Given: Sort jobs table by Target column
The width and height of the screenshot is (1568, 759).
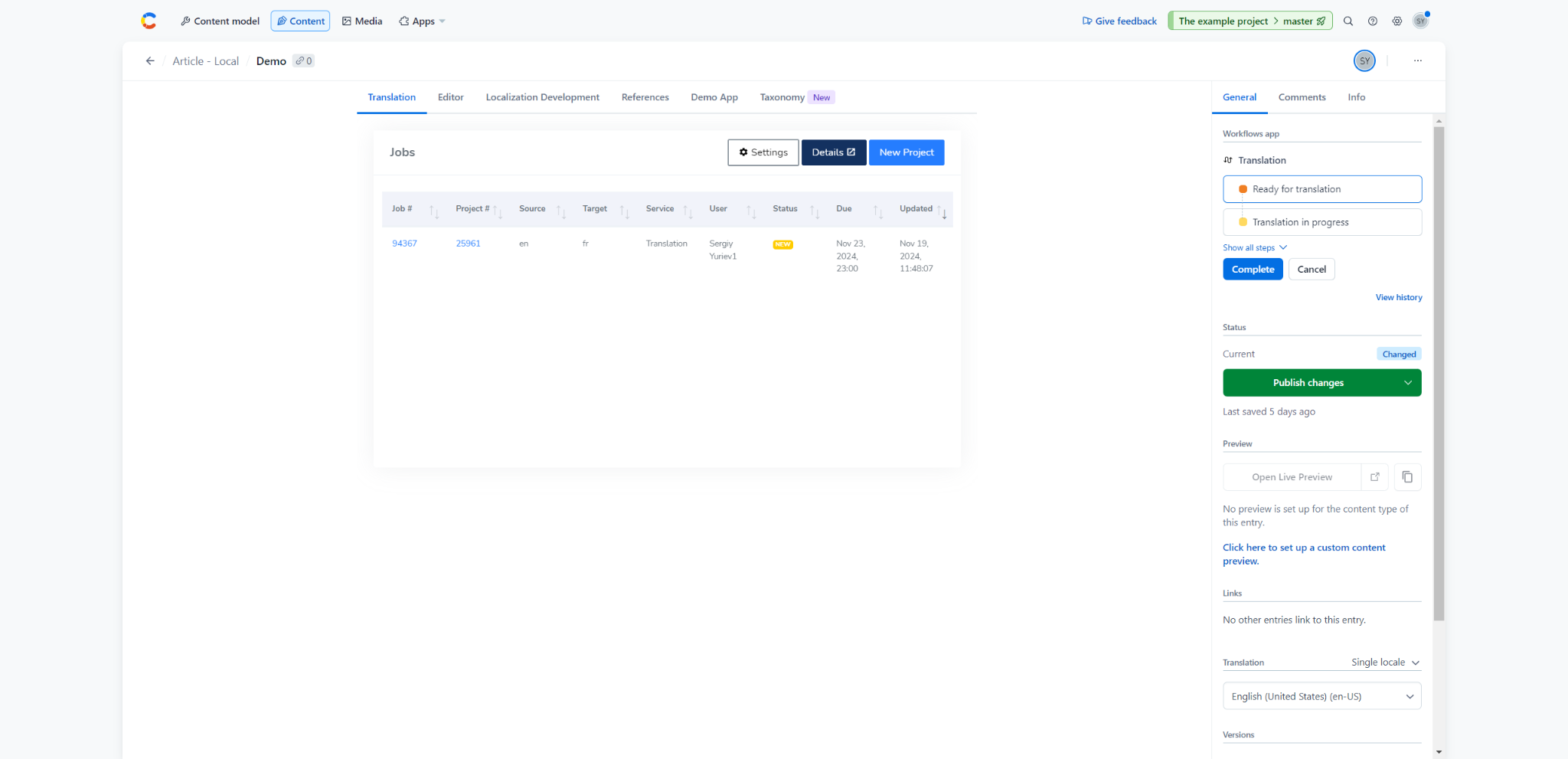Looking at the screenshot, I should 625,211.
